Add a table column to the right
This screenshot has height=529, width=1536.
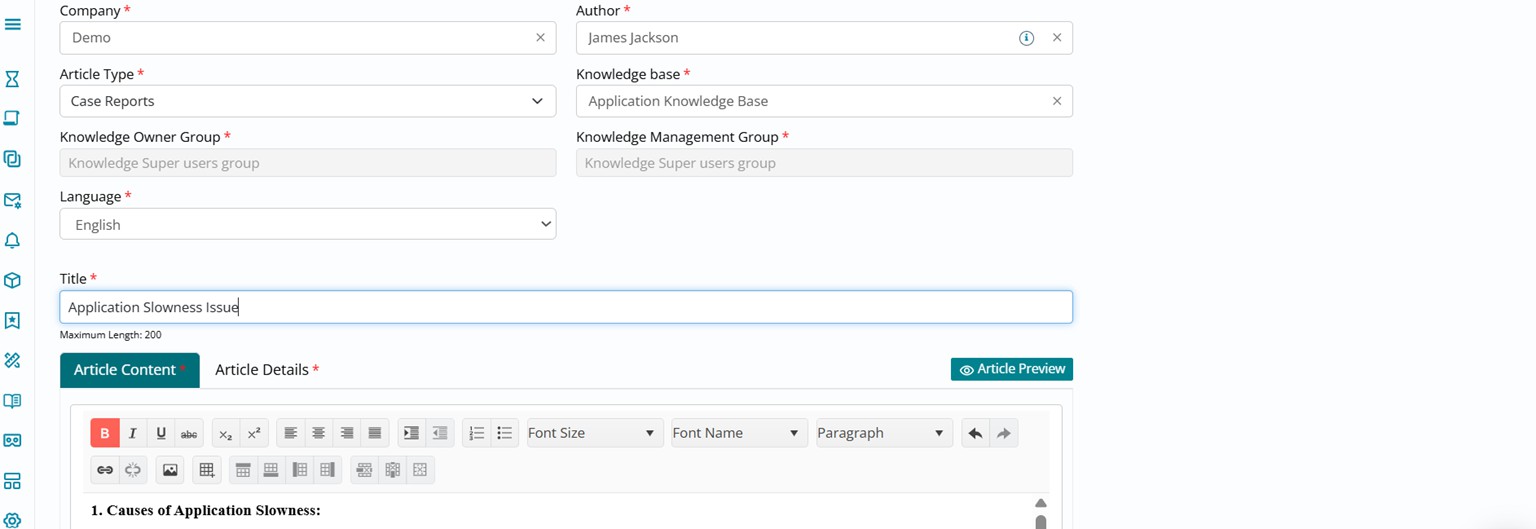click(x=327, y=470)
